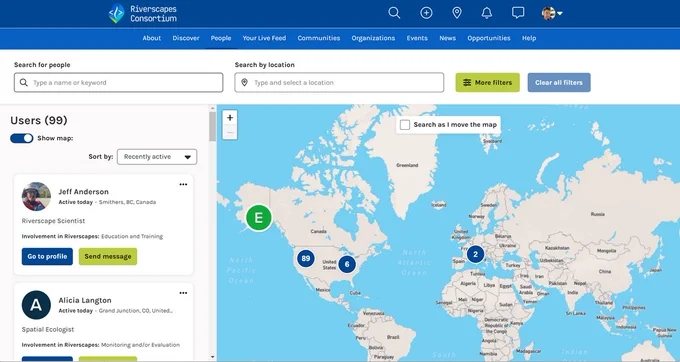The image size is (680, 362).
Task: Click Education and Training involvement text
Action: tap(132, 236)
